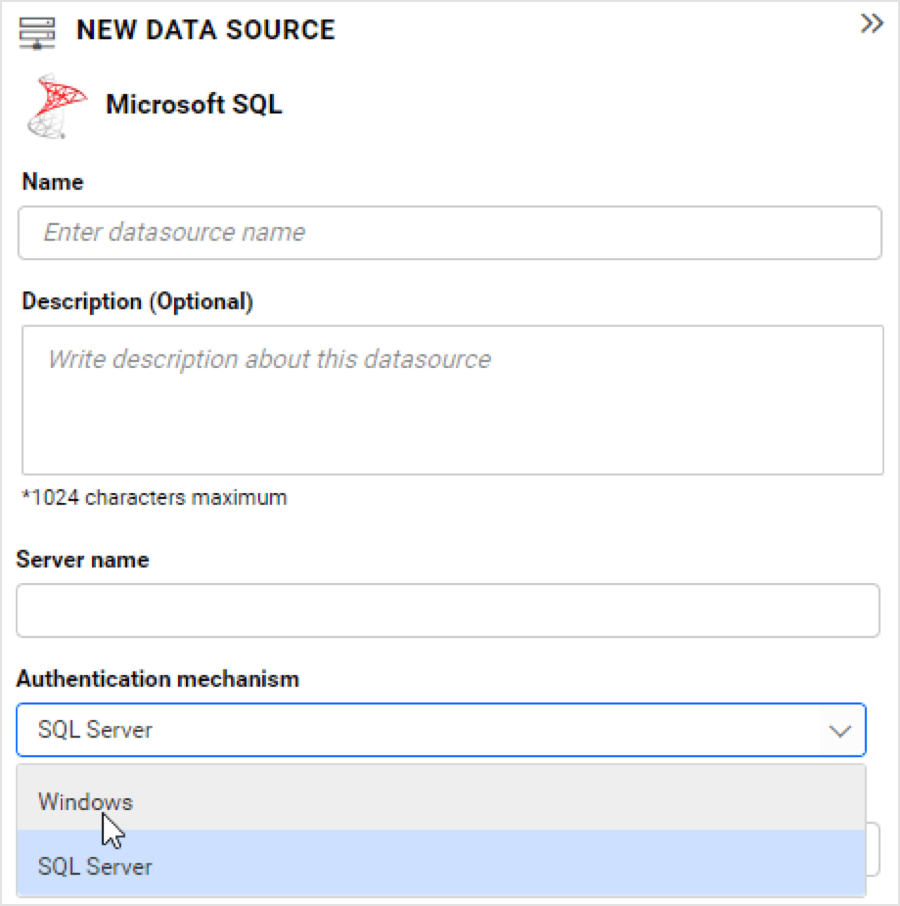Click the NEW DATA SOURCE title

204,30
